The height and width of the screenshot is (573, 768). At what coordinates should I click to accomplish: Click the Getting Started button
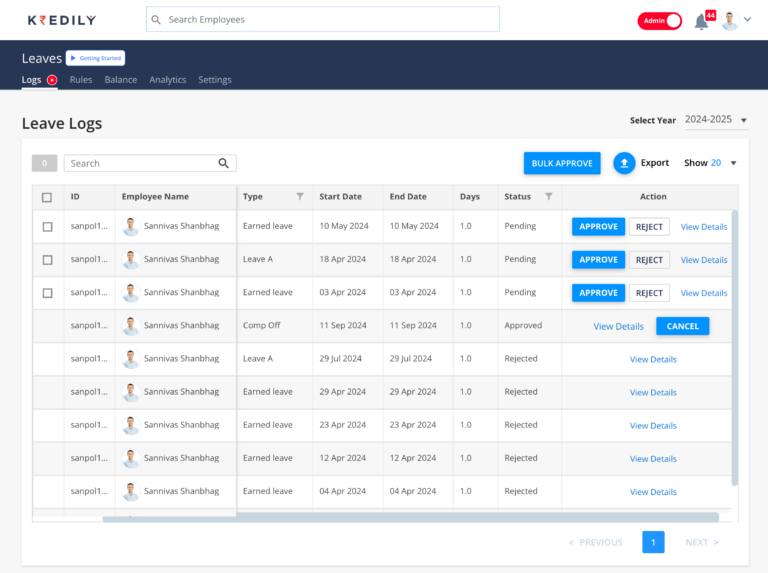[96, 58]
